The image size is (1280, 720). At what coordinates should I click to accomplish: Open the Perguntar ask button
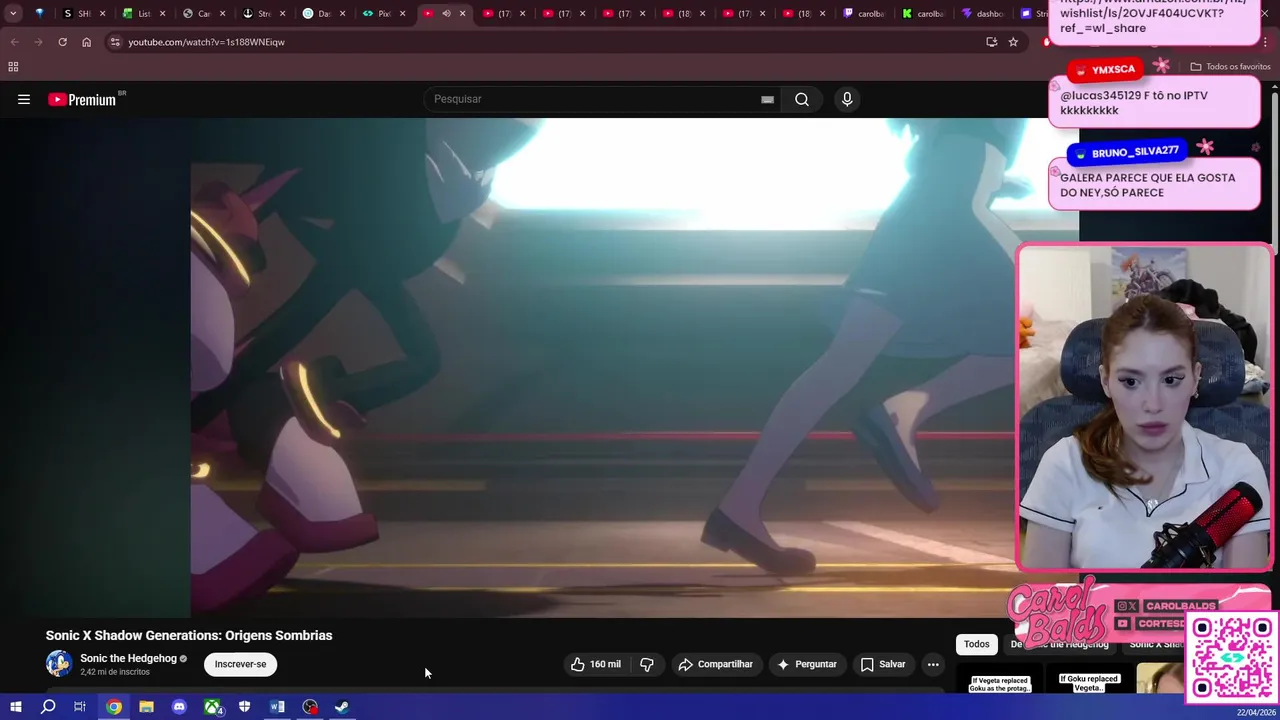click(x=807, y=664)
